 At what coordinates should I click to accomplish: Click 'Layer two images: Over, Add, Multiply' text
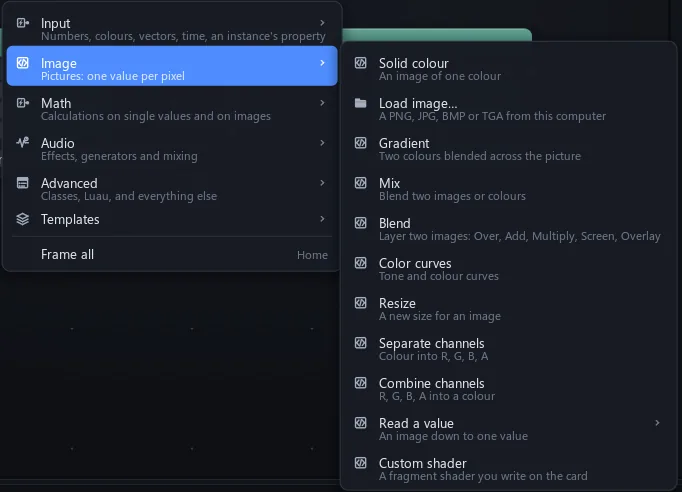pos(520,236)
